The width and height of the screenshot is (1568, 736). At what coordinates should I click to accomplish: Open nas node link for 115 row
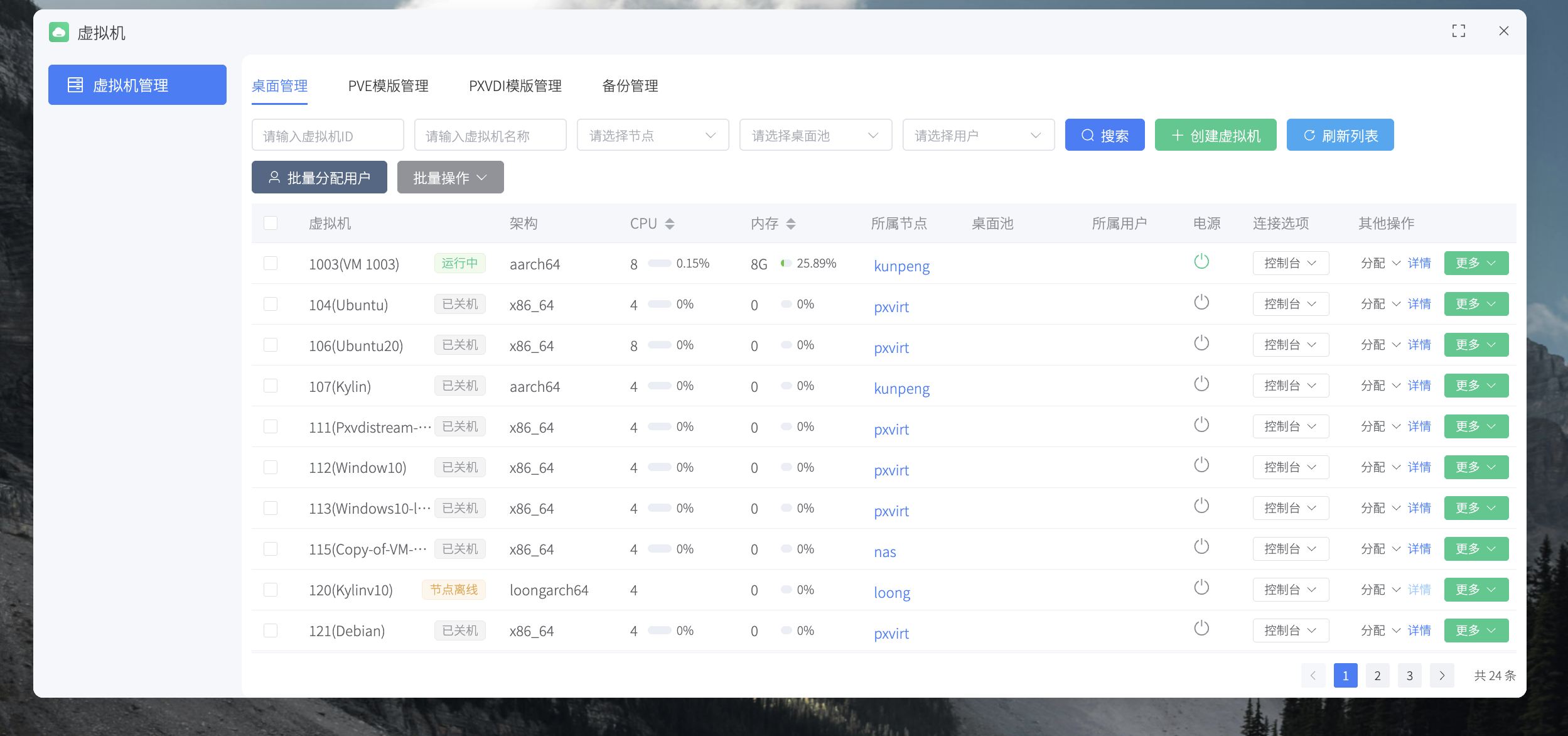point(885,551)
